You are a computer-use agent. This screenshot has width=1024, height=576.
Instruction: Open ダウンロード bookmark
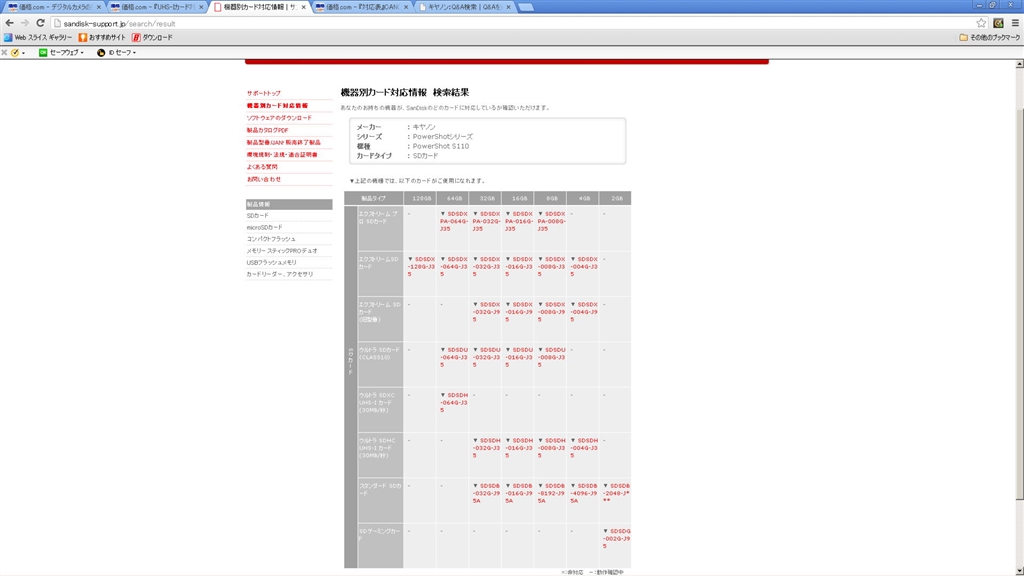(x=153, y=38)
